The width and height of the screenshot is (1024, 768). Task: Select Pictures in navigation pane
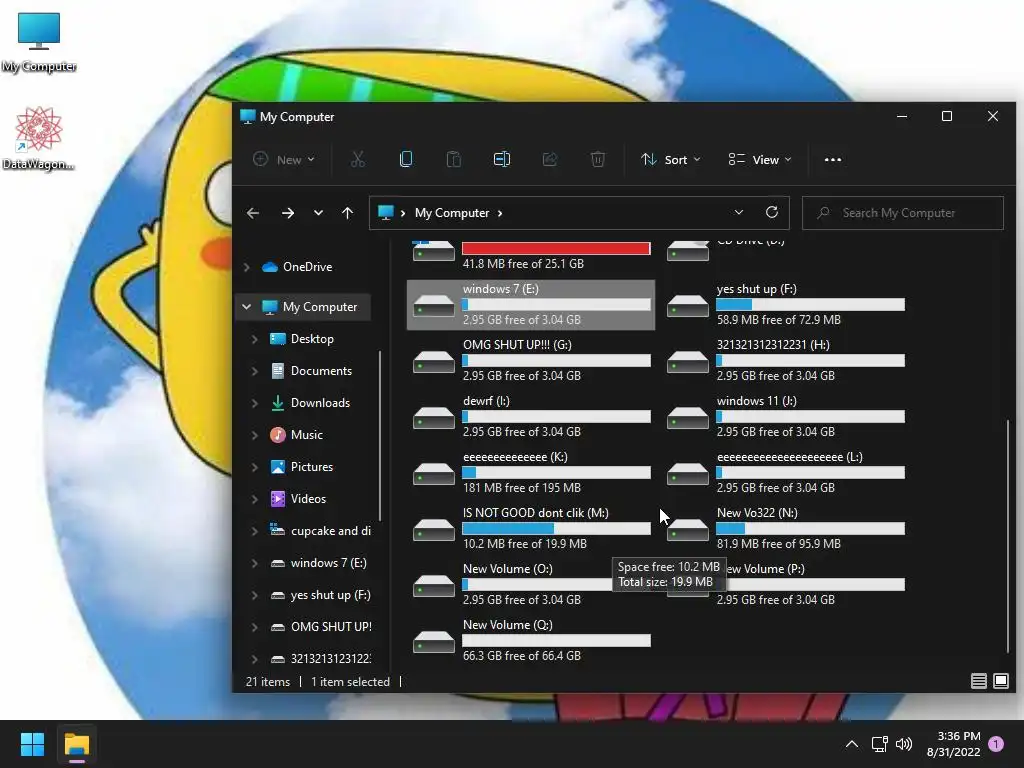(312, 467)
